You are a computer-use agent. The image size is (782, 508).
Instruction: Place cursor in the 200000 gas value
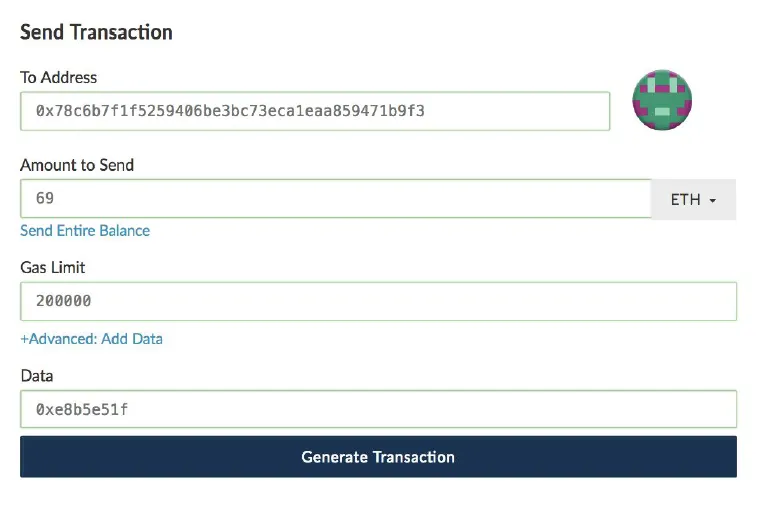click(x=63, y=301)
